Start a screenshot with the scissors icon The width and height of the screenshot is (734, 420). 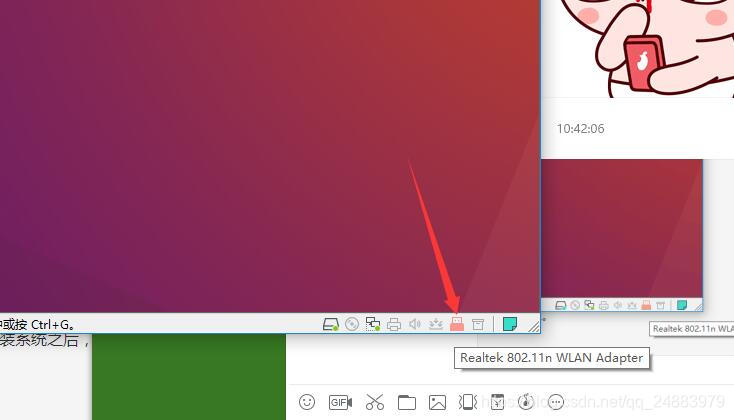374,402
